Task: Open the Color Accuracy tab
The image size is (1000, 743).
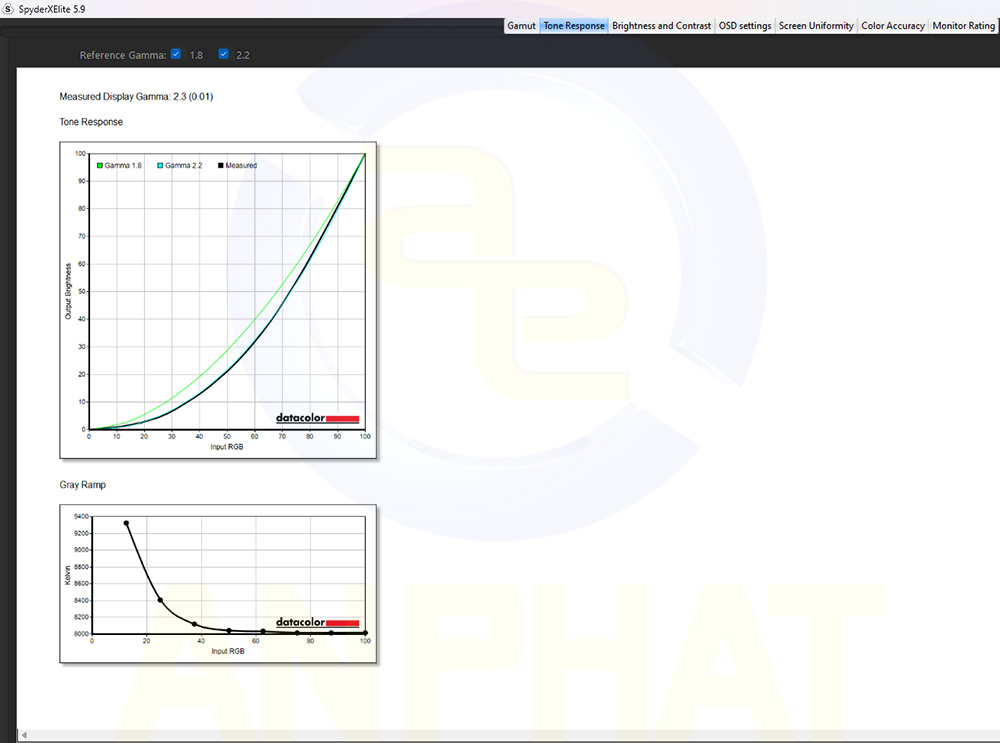Action: 893,26
